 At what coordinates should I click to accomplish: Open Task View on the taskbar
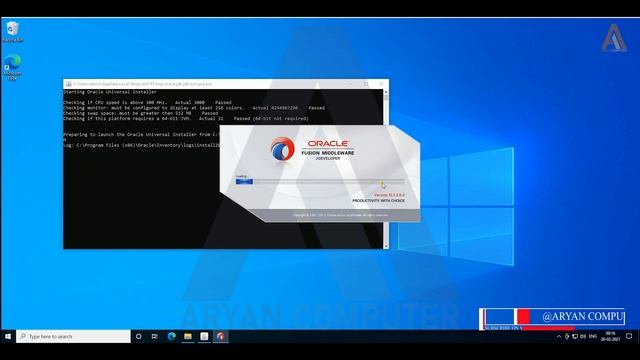click(155, 336)
